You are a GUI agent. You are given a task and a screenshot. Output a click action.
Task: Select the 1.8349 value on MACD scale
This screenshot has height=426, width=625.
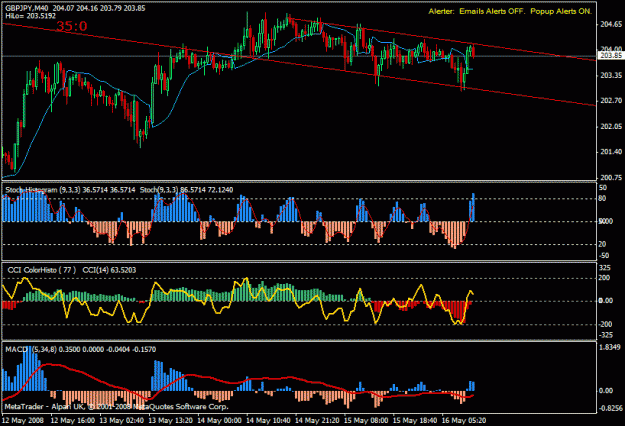click(x=610, y=347)
